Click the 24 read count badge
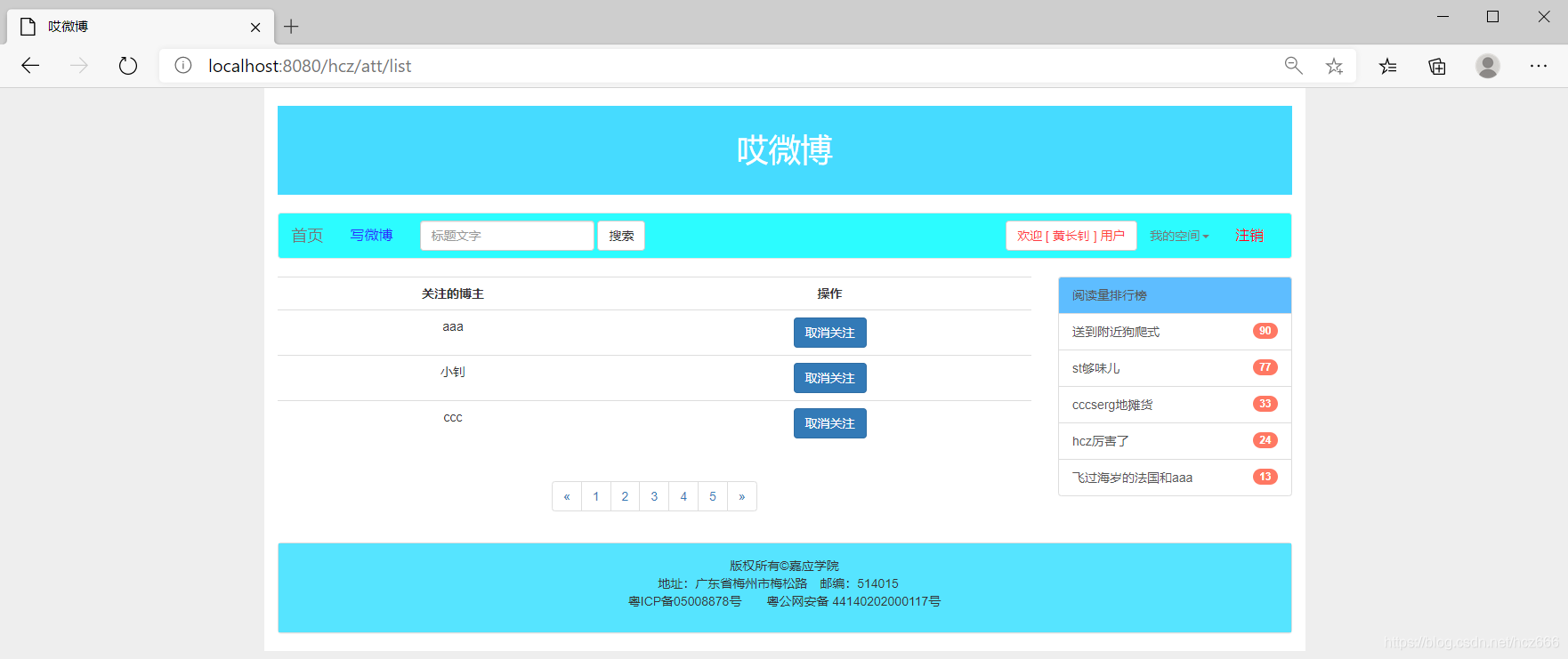This screenshot has width=1568, height=659. 1265,440
